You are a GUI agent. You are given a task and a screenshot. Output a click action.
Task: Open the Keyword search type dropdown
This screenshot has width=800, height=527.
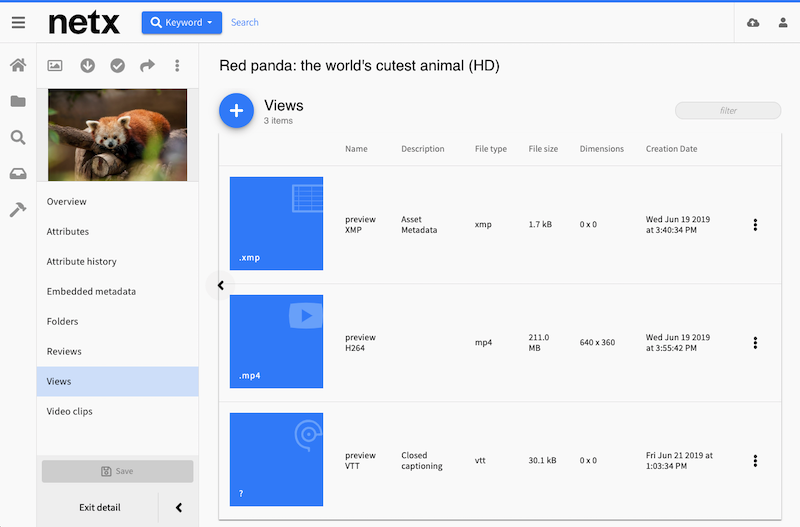(182, 22)
